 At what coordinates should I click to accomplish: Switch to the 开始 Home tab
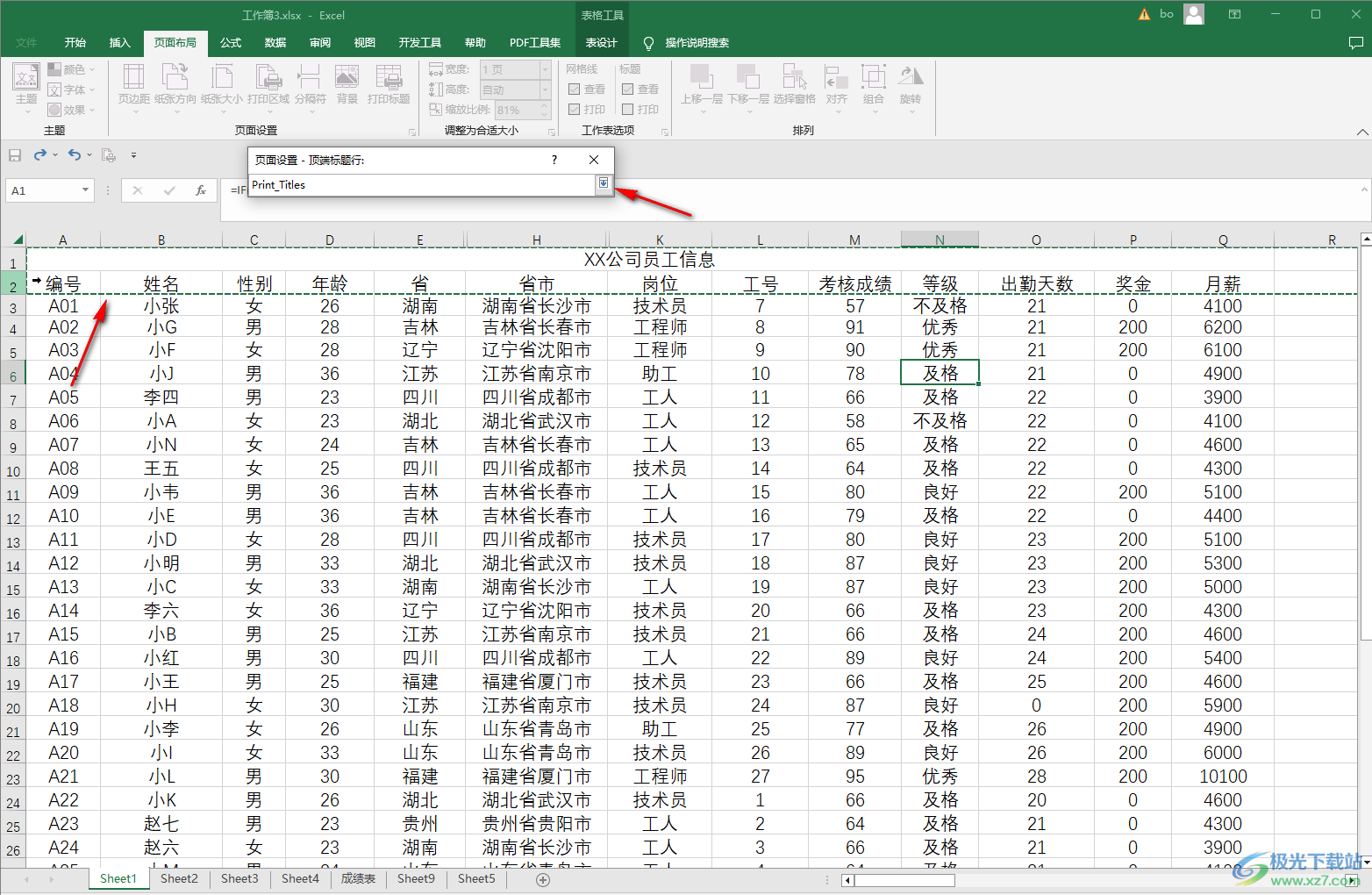click(75, 42)
